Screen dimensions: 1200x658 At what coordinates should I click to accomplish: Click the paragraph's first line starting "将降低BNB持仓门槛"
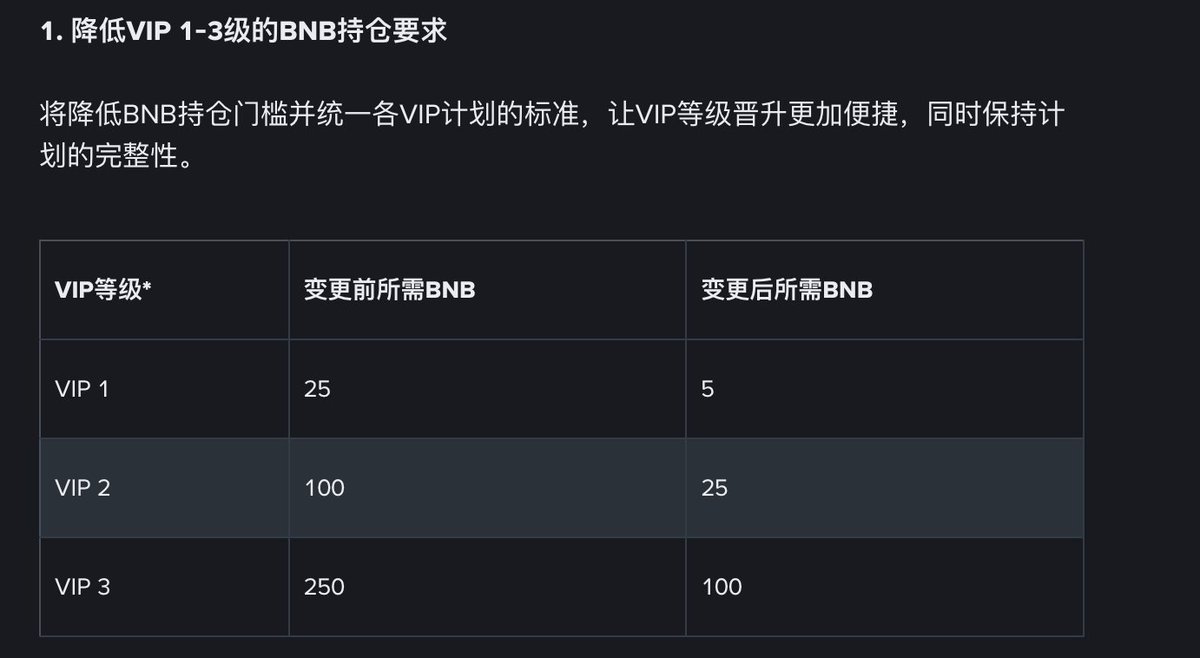click(550, 113)
